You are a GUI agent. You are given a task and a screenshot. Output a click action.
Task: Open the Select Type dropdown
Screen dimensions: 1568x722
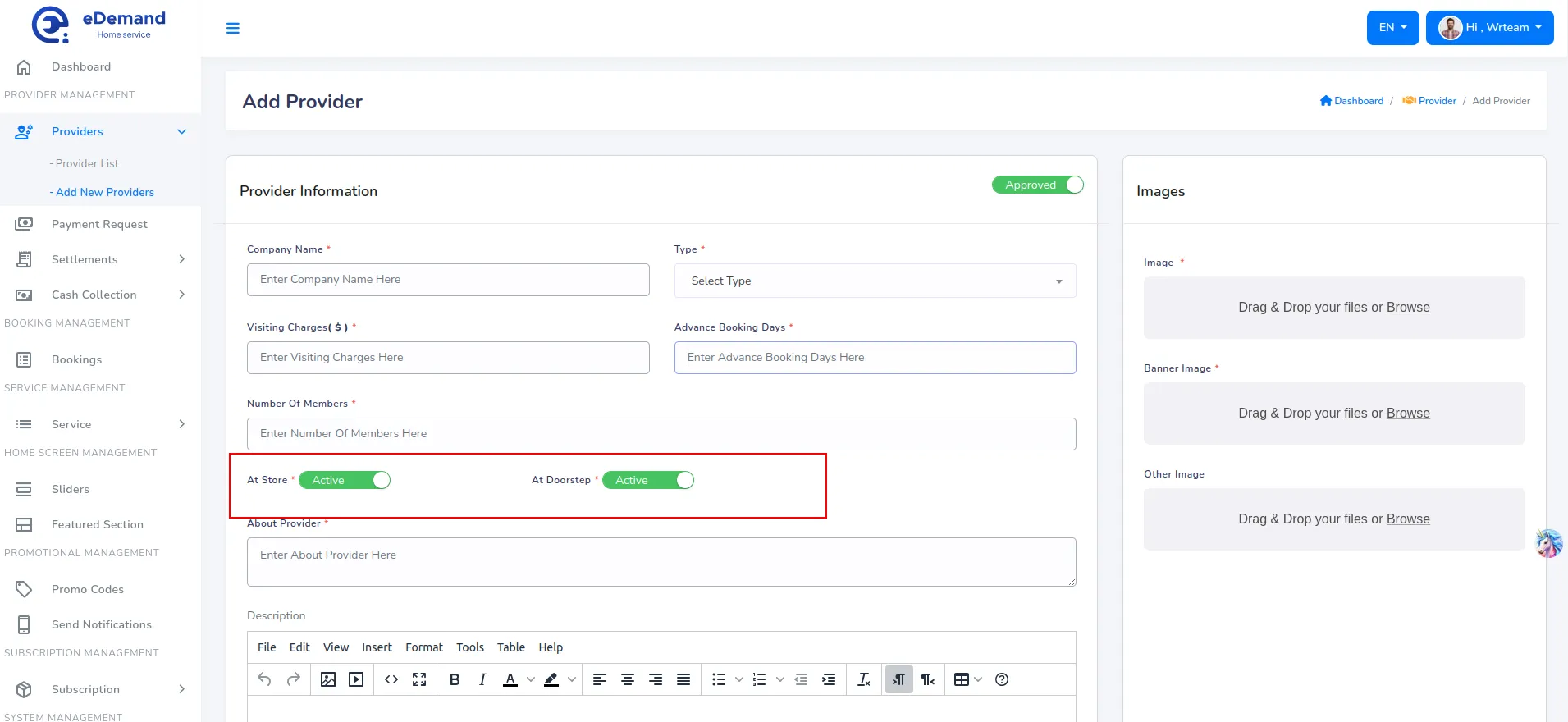pyautogui.click(x=875, y=281)
